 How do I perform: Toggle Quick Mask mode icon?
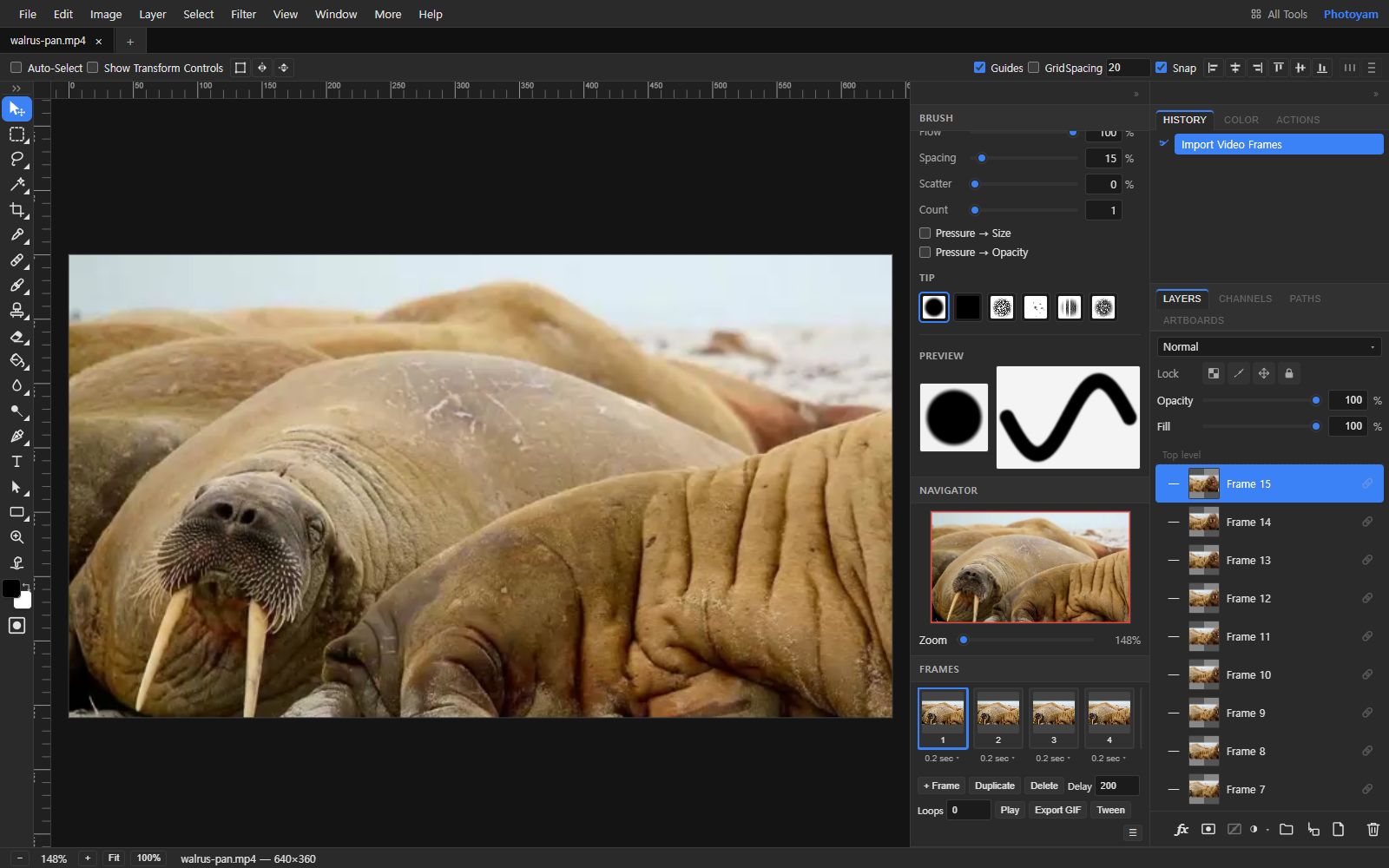(16, 626)
